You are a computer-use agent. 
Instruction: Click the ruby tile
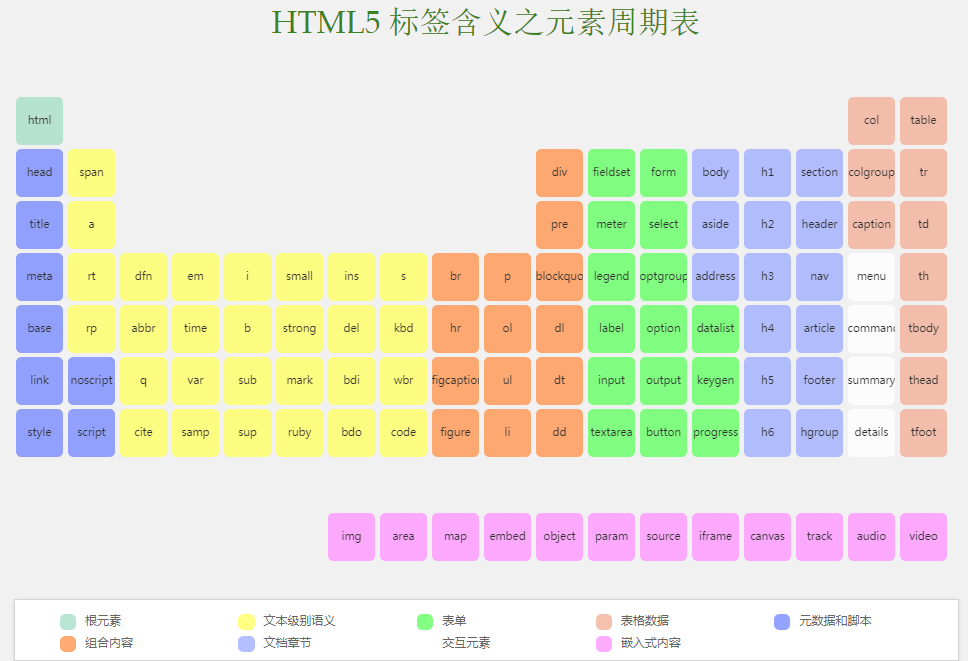click(x=299, y=433)
